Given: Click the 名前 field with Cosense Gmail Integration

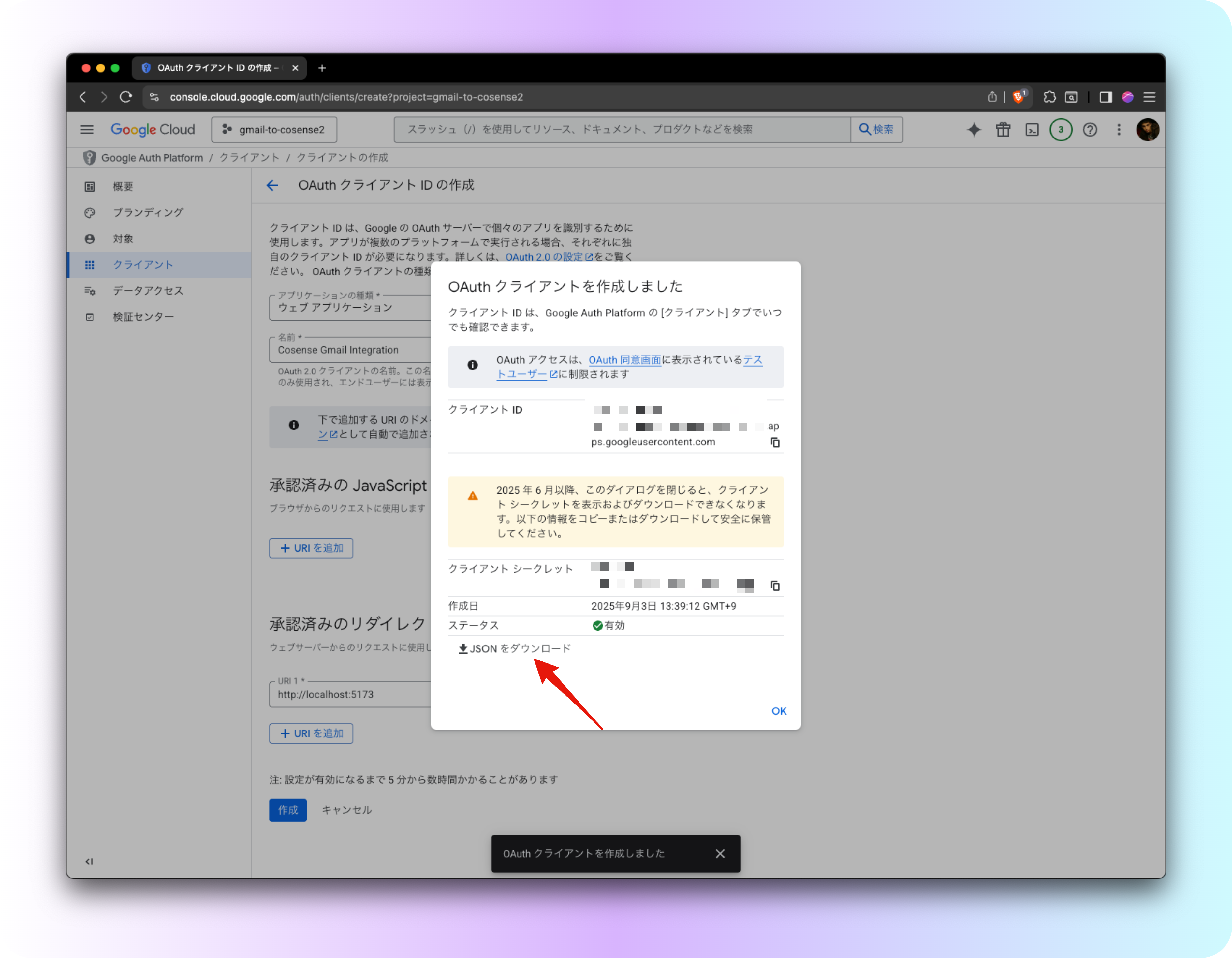Looking at the screenshot, I should pos(350,350).
